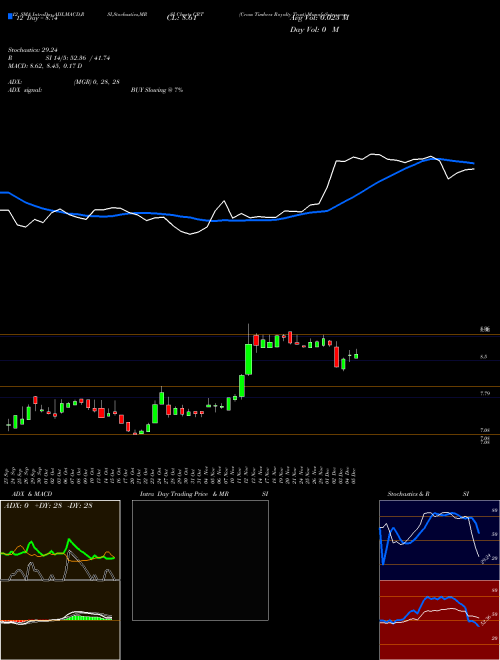Select the Stochastics: 29.24 value
500x660 pixels.
(32, 50)
